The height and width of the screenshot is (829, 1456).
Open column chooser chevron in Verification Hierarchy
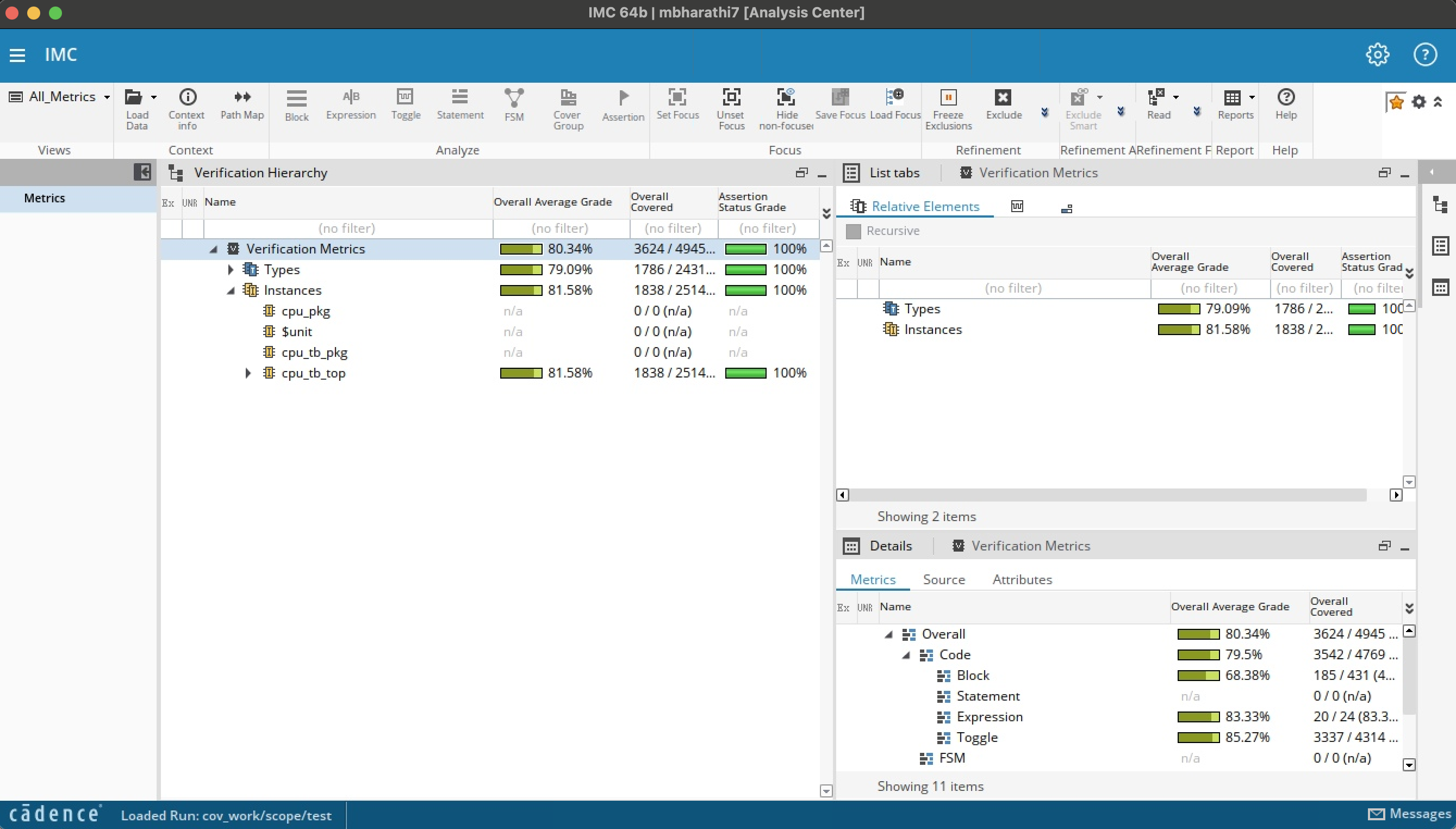(827, 214)
